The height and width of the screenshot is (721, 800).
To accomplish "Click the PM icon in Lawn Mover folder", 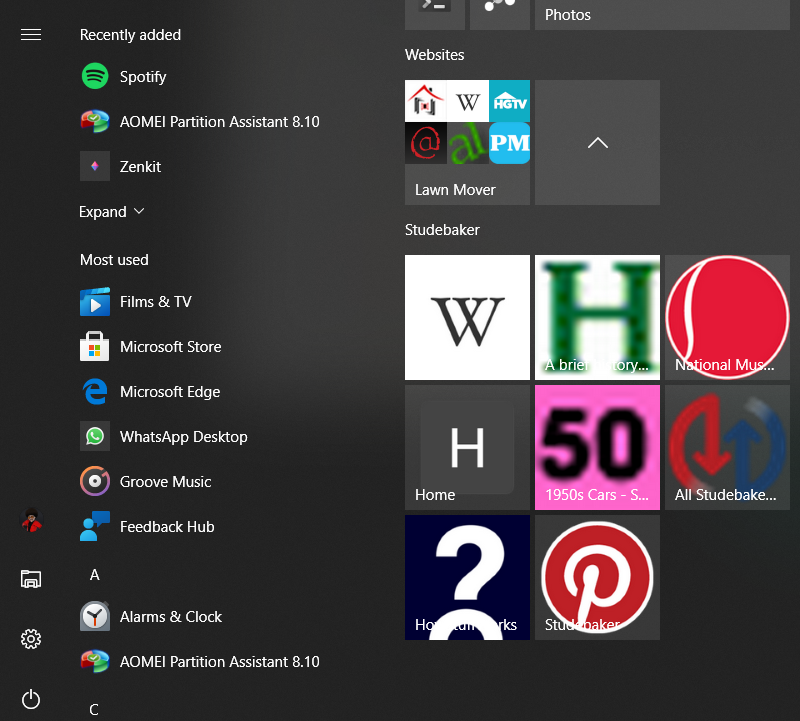I will [509, 143].
